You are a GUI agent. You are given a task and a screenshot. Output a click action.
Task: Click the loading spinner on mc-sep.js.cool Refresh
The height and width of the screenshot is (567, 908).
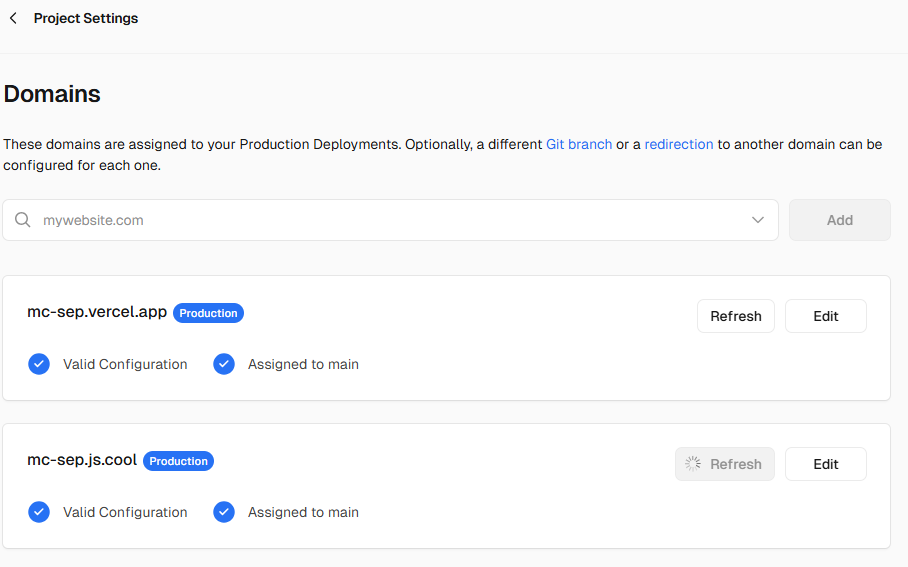693,464
